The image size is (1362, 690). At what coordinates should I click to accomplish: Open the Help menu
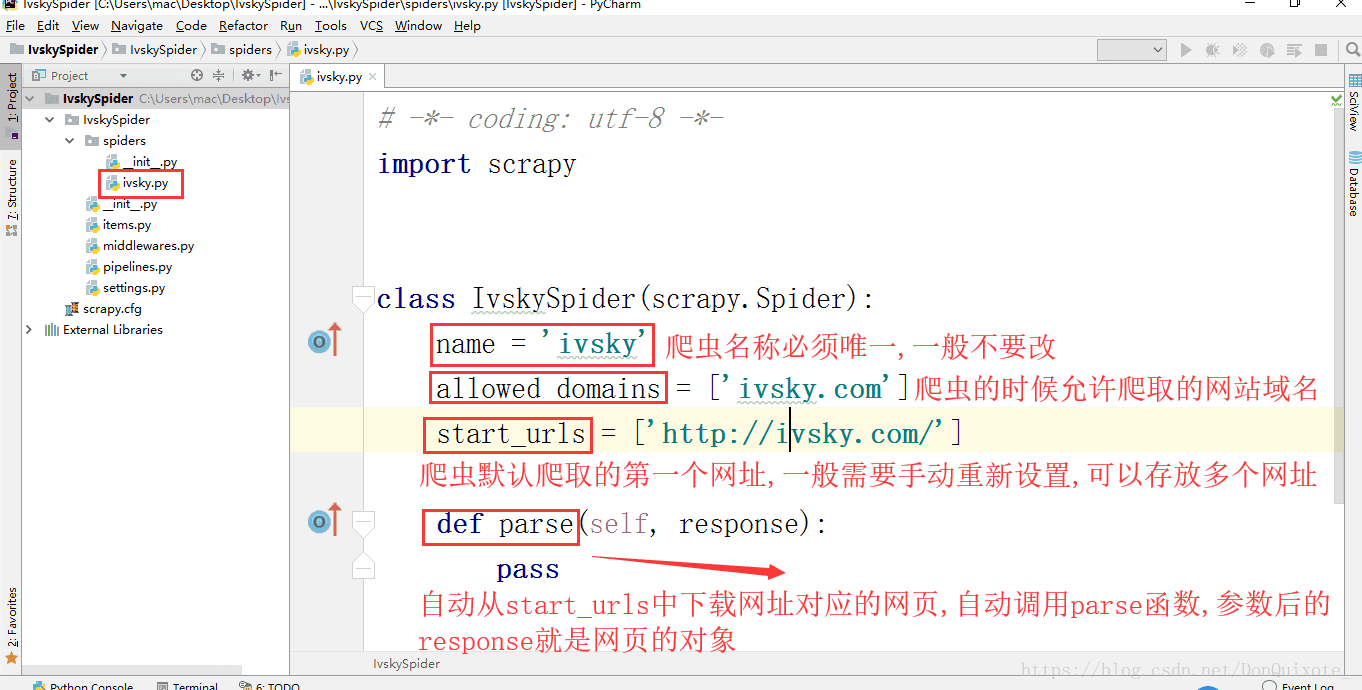tap(467, 25)
